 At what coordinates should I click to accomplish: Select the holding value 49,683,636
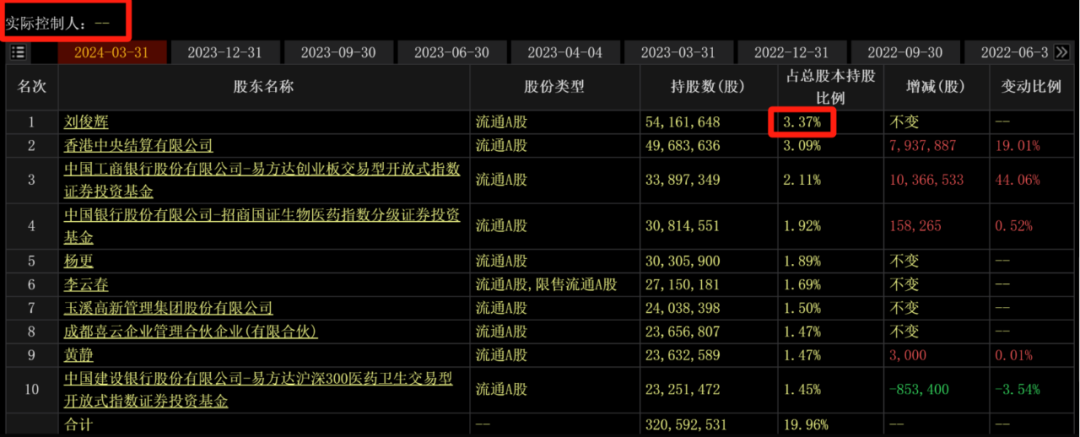[x=683, y=145]
